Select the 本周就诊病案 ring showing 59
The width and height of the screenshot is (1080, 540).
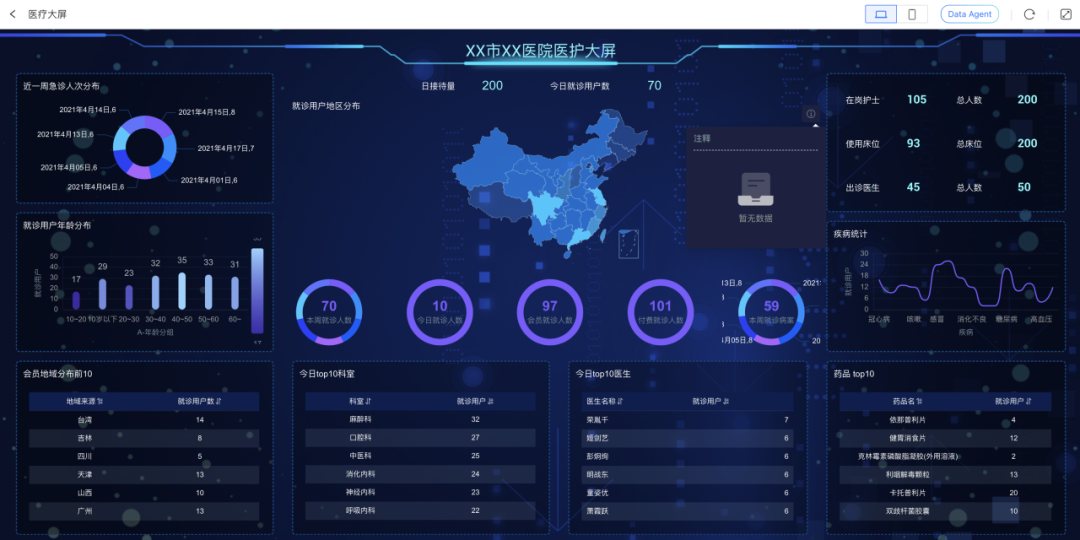tap(771, 312)
